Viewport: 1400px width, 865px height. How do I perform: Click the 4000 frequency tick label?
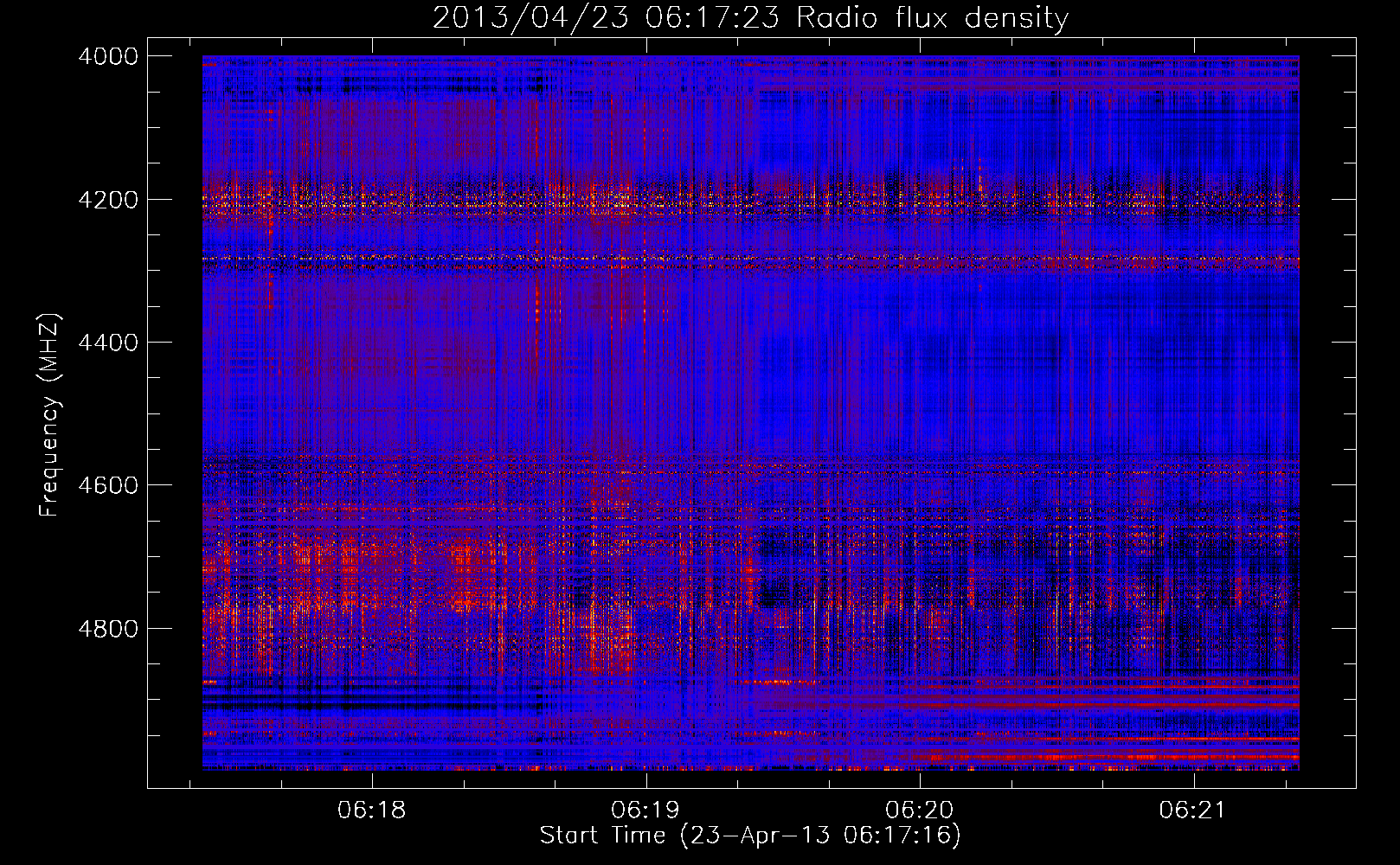point(108,56)
